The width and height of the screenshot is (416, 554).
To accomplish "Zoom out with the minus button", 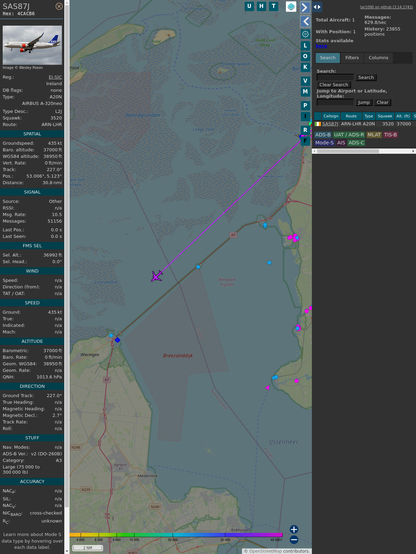I will point(294,540).
